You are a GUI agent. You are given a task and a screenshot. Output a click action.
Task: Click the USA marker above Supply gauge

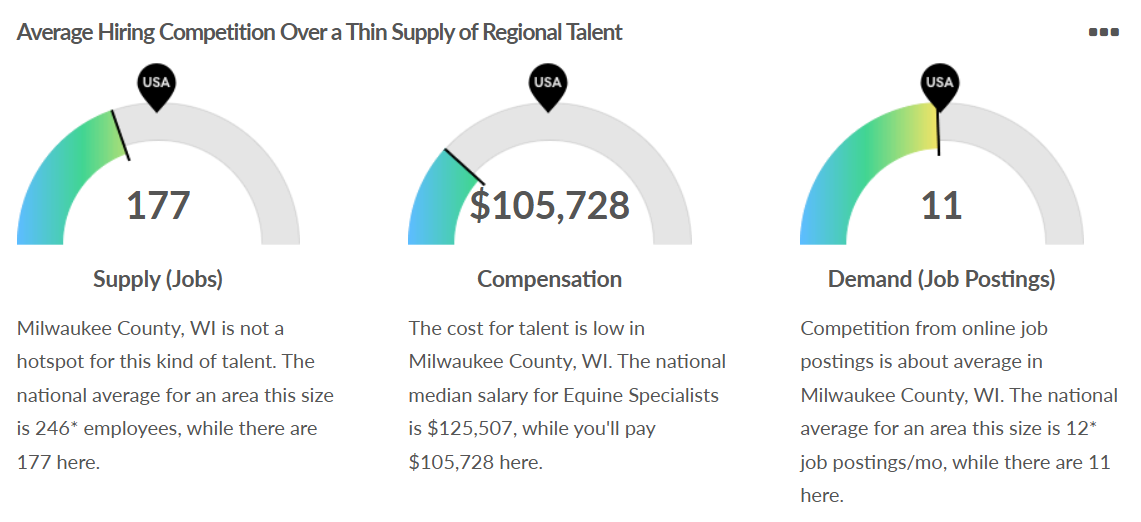click(156, 84)
